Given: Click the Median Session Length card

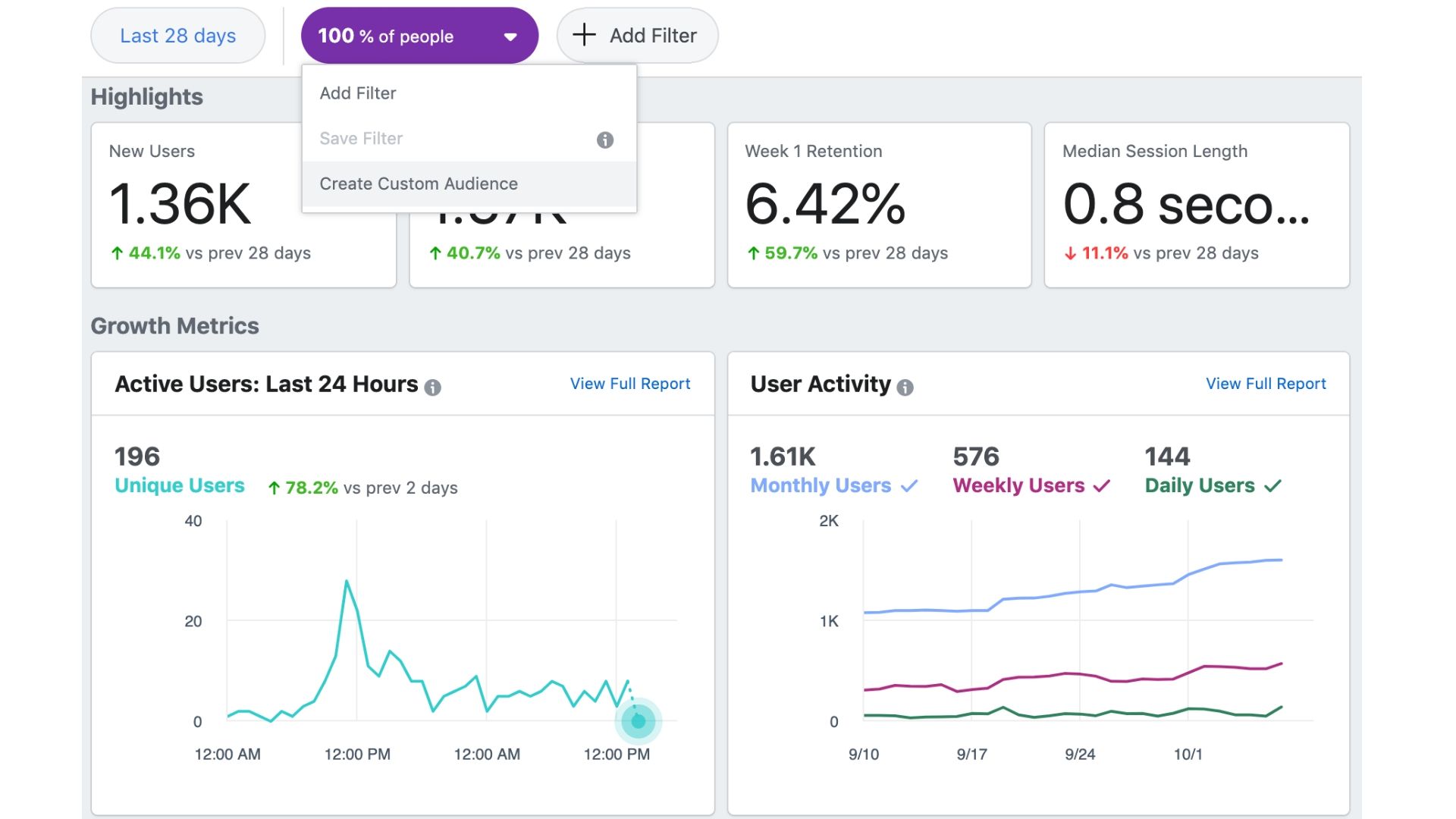Looking at the screenshot, I should click(x=1197, y=205).
